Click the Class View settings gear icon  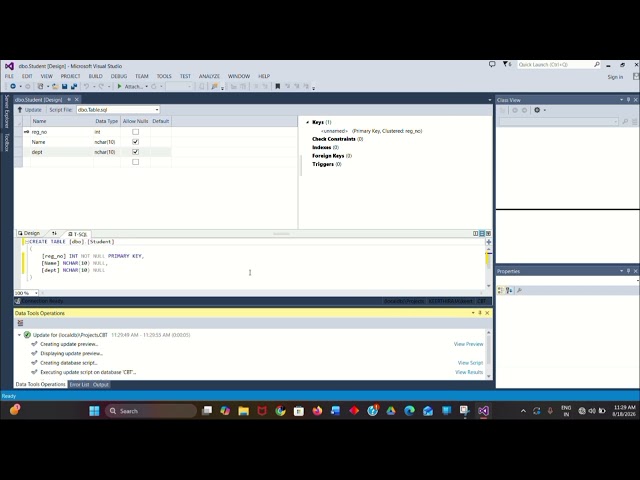click(537, 110)
